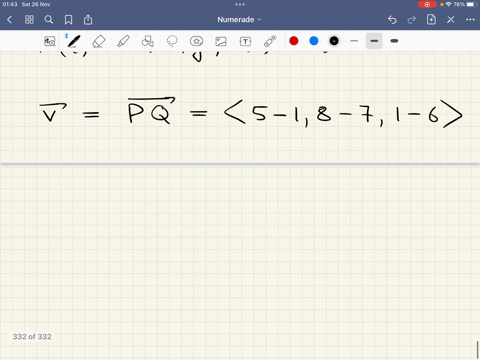
Task: Go back using the left chevron
Action: 9,20
